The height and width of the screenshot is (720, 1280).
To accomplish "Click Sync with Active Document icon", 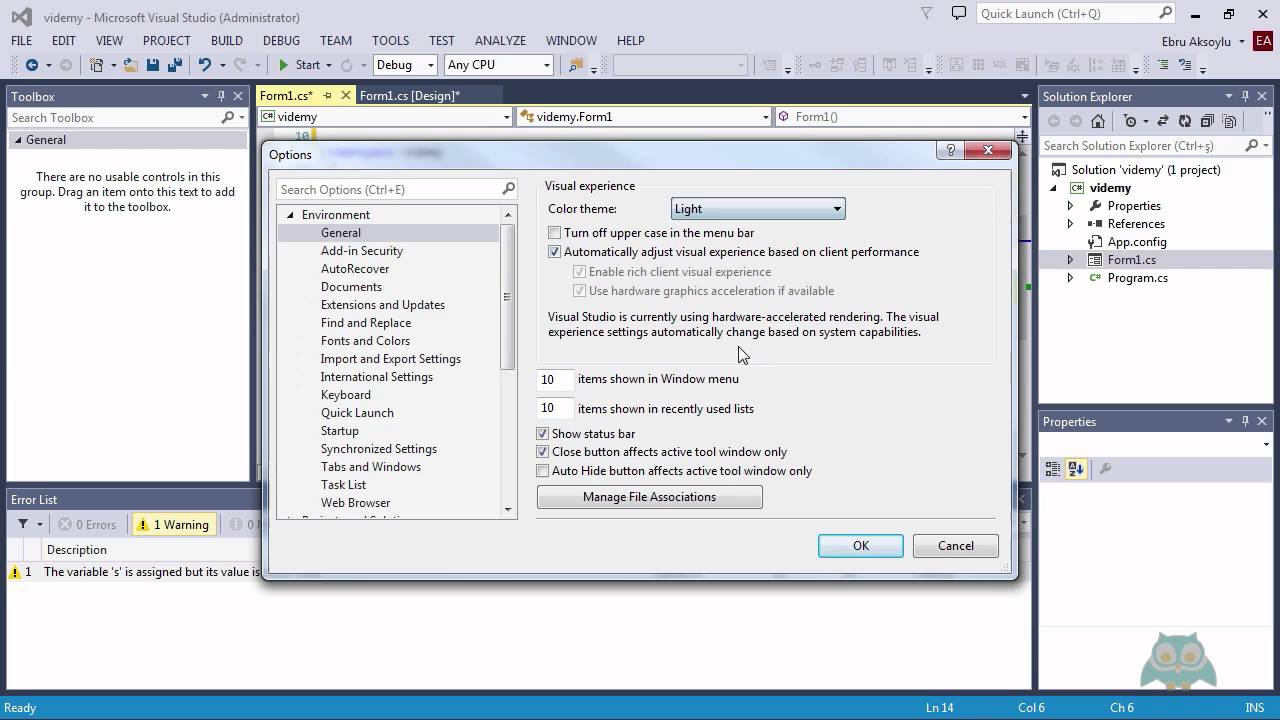I will point(1162,121).
